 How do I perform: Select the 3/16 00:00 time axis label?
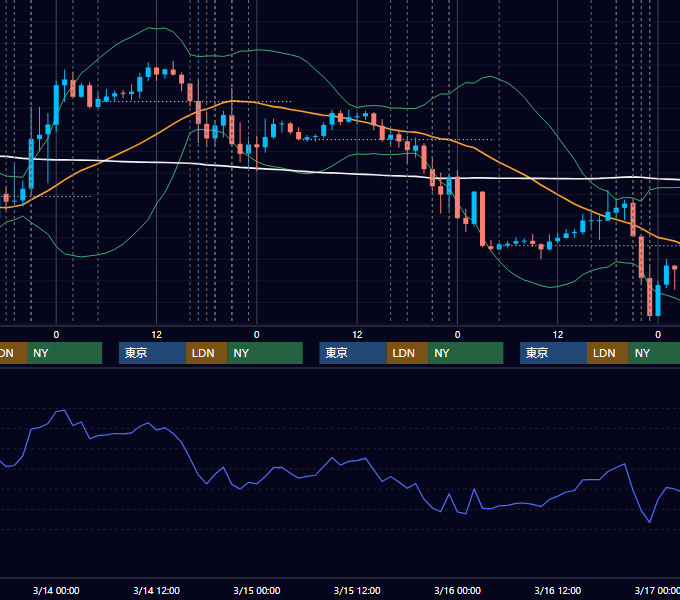pos(458,590)
